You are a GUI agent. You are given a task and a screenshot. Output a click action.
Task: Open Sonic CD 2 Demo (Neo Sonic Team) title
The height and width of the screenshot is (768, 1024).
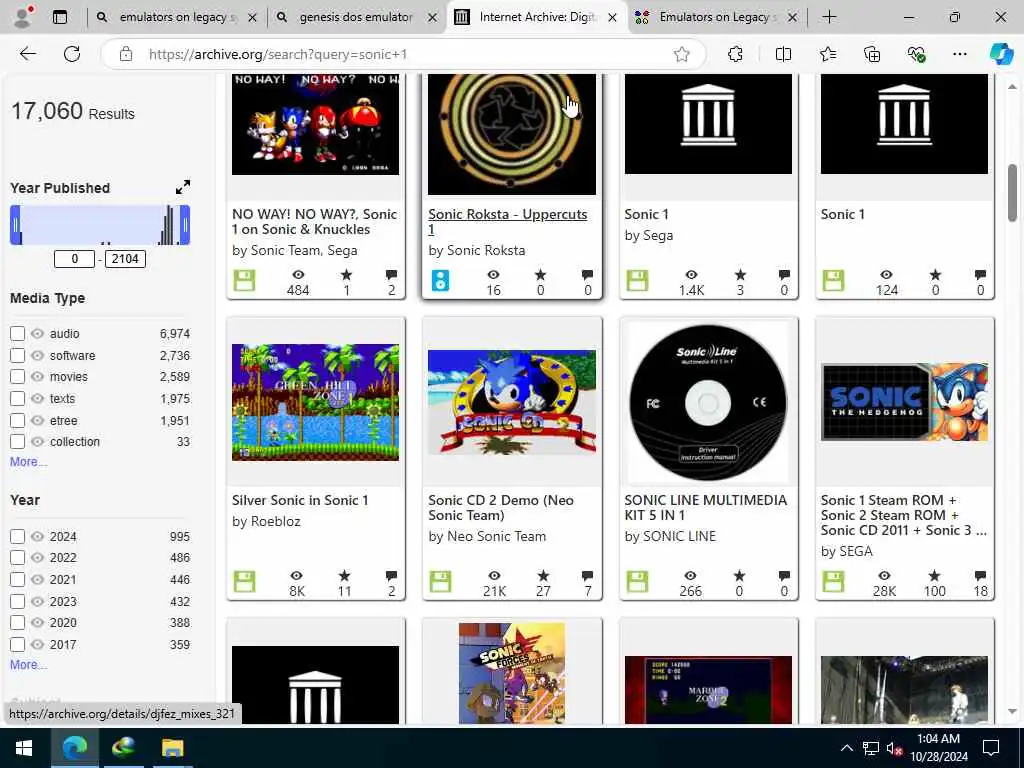click(501, 507)
